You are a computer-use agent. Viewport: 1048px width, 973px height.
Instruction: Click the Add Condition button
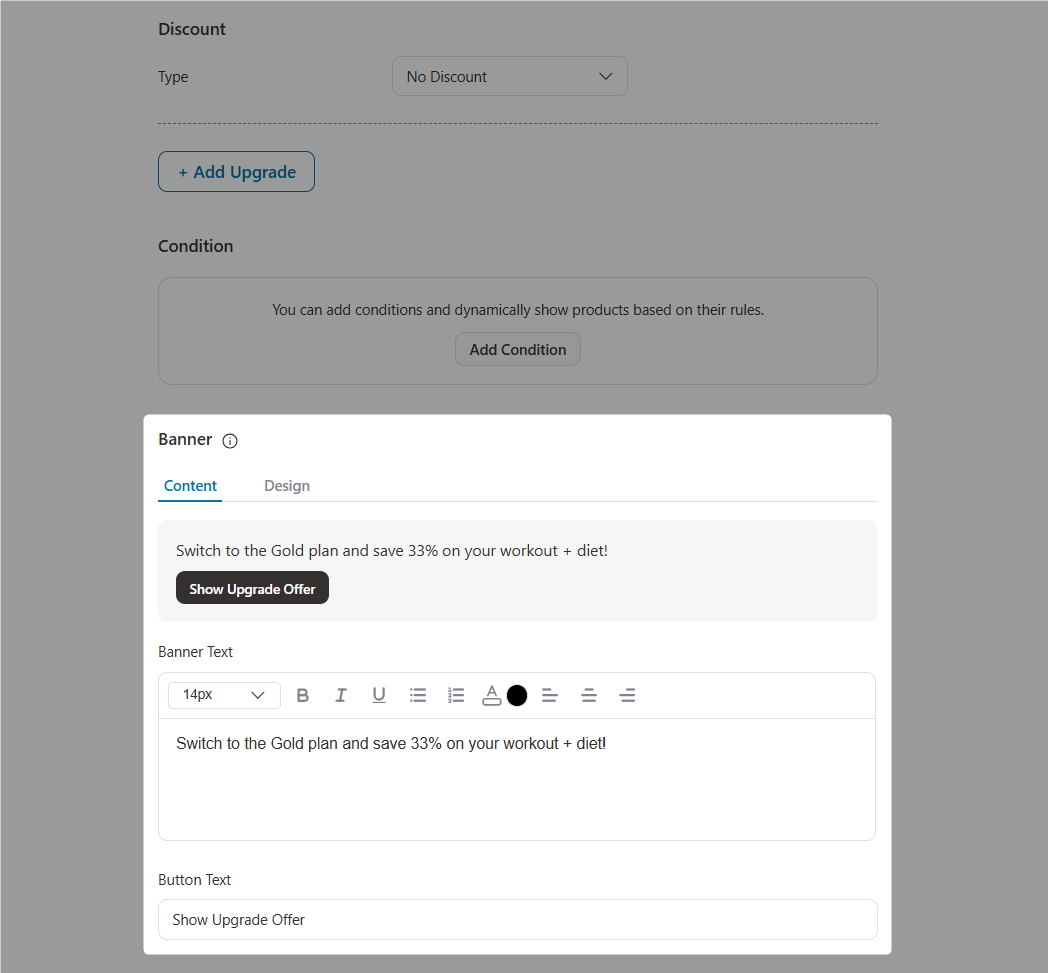517,349
